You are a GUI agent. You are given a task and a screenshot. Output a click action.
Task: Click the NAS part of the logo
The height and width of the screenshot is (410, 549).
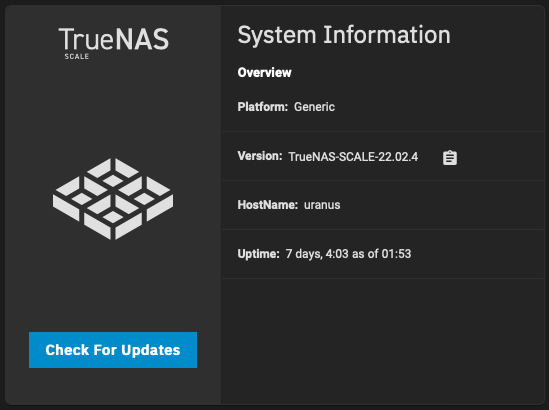point(142,39)
